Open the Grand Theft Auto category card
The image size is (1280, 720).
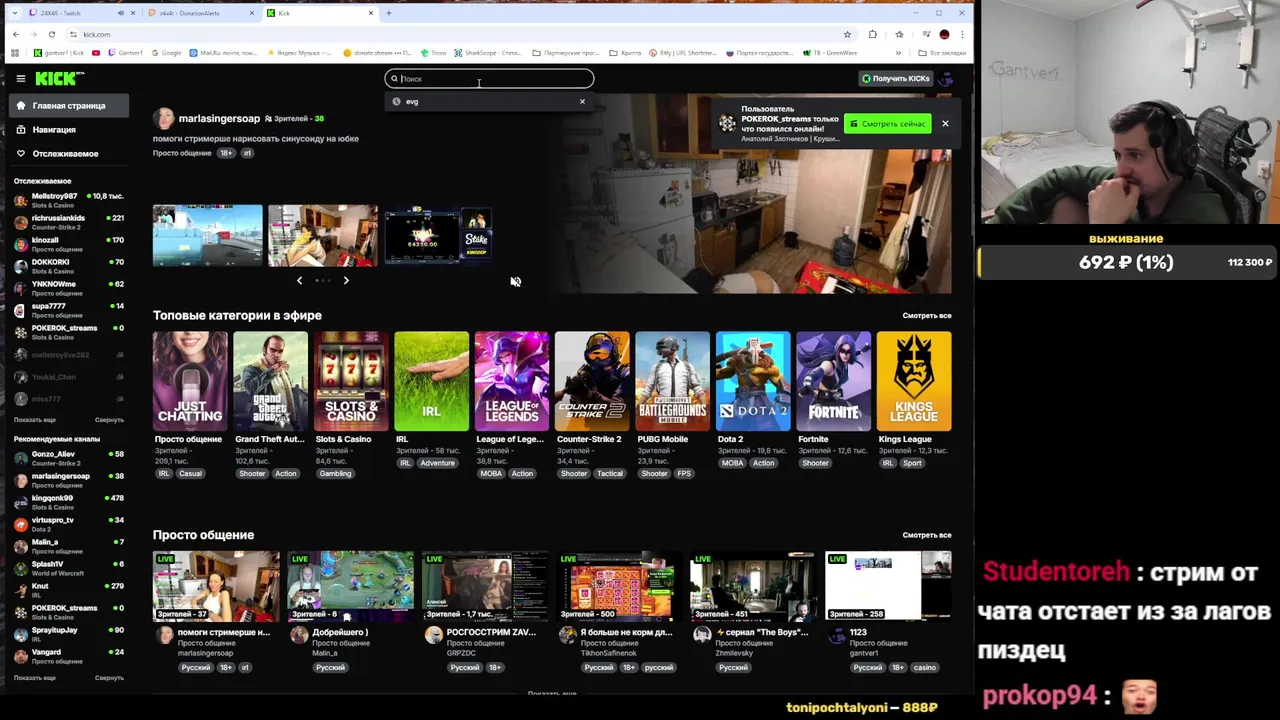(270, 381)
